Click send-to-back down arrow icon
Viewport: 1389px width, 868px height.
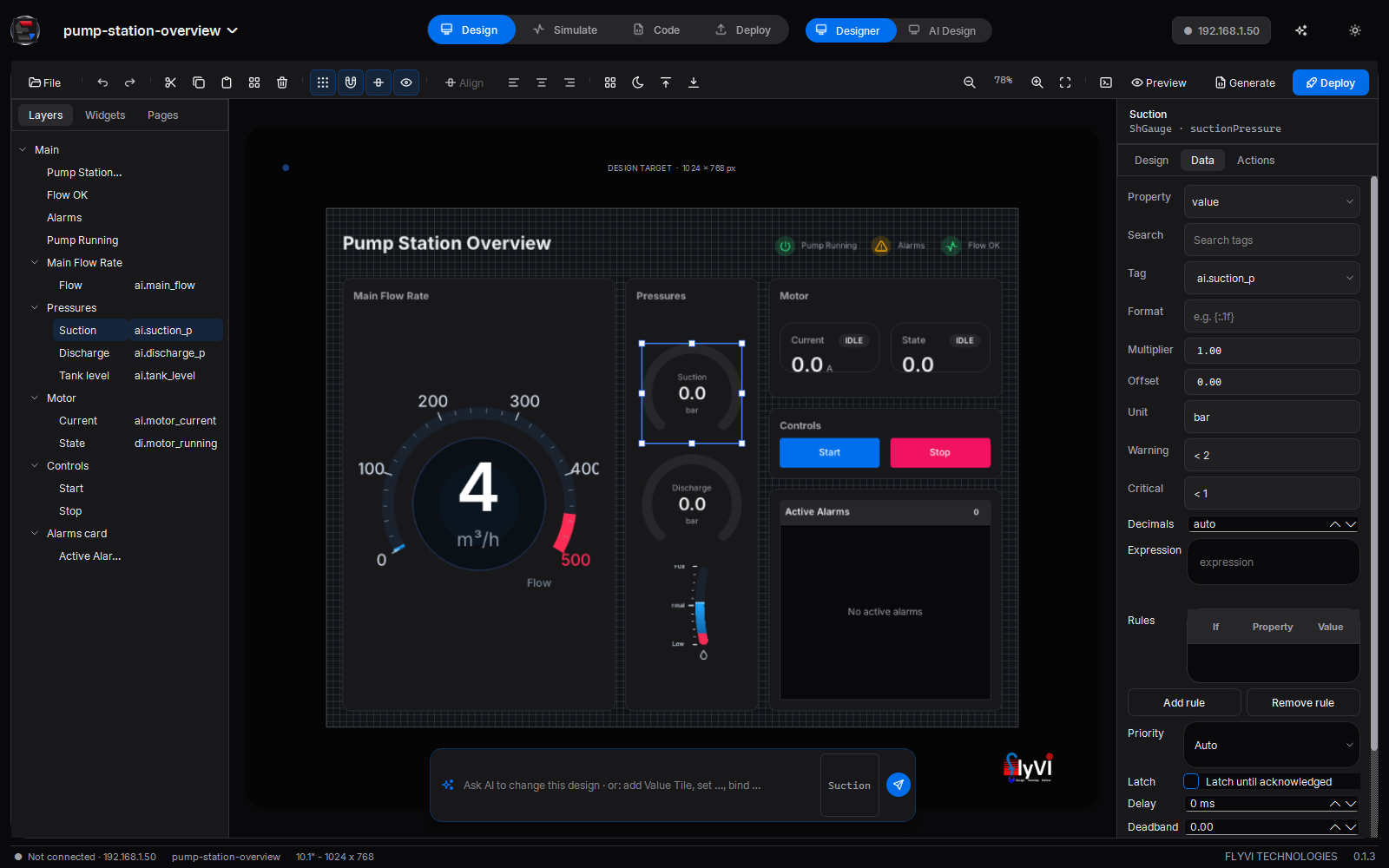(x=694, y=82)
